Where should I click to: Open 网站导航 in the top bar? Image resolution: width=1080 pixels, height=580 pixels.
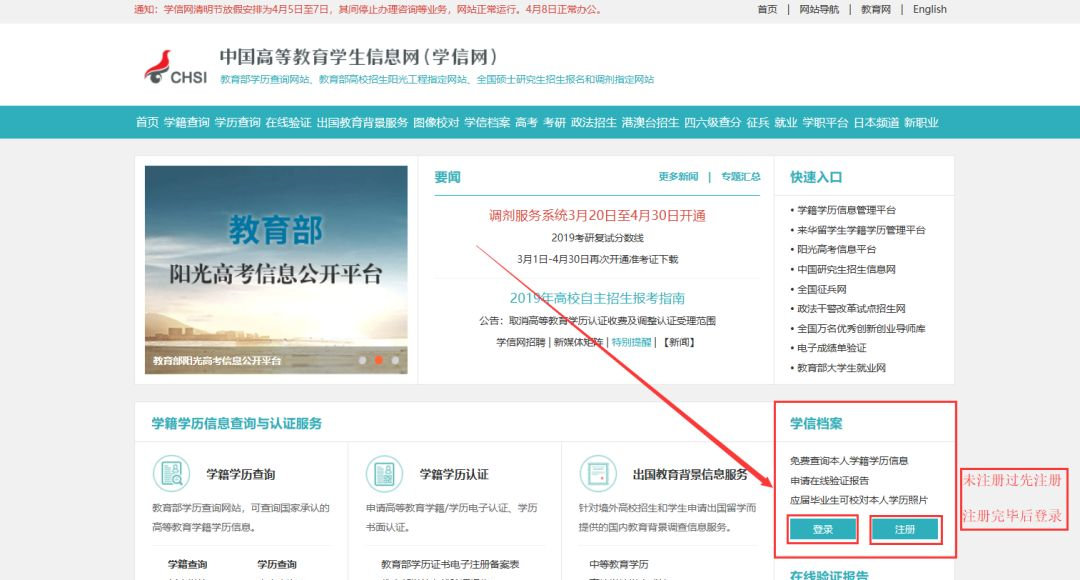(x=819, y=9)
